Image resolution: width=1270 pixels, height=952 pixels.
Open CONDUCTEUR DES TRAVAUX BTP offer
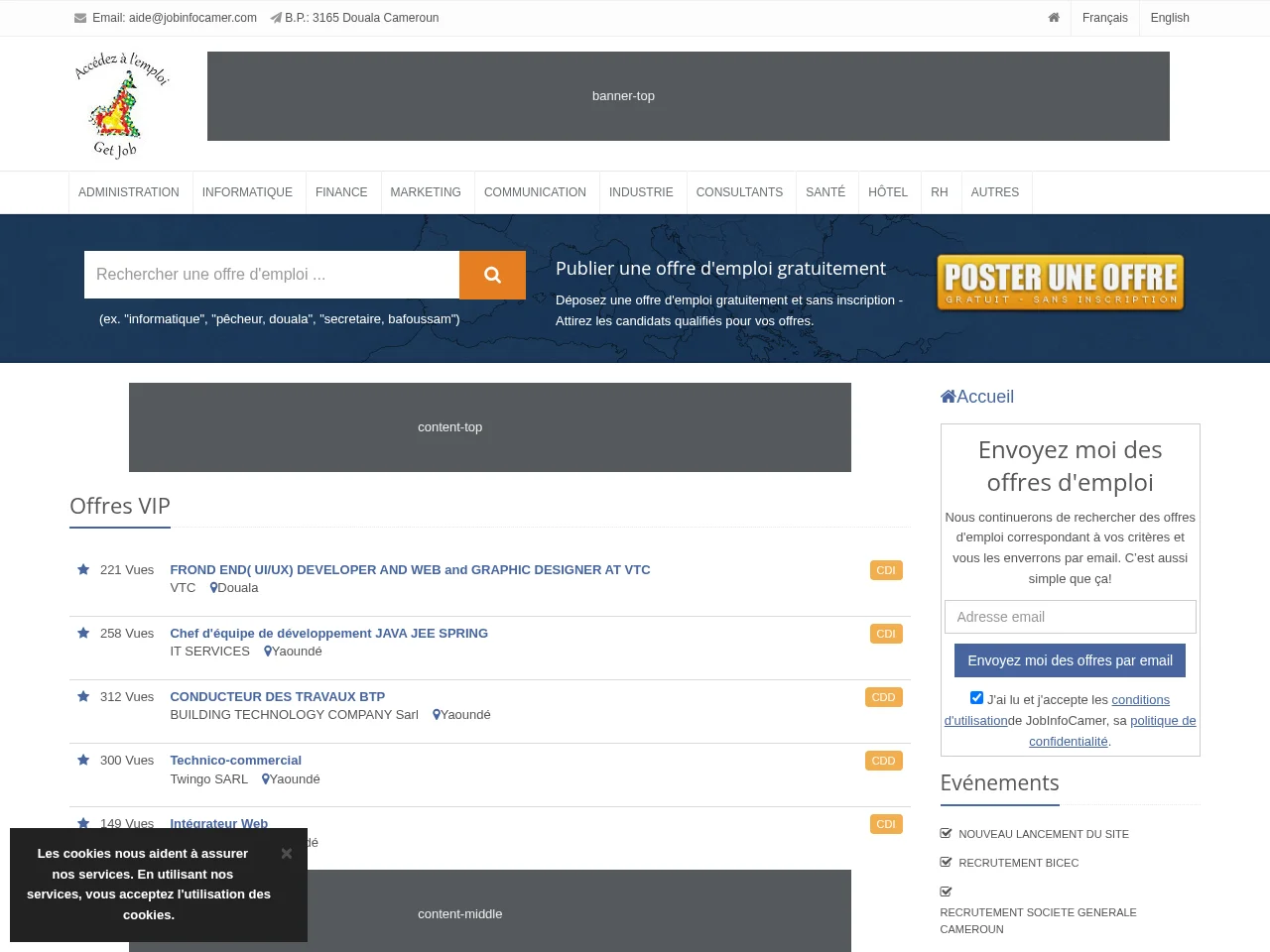[x=277, y=697]
